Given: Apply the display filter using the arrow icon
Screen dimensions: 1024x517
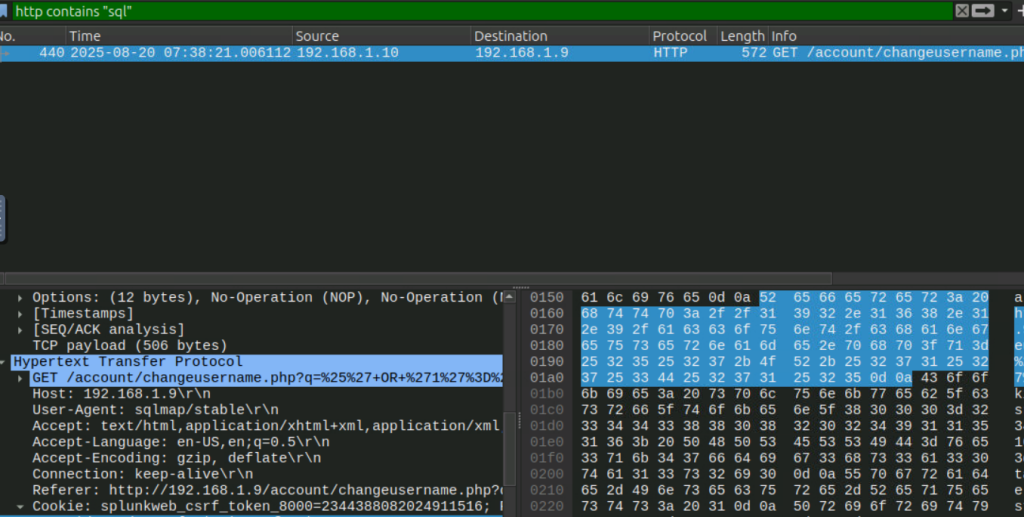Looking at the screenshot, I should click(x=982, y=10).
